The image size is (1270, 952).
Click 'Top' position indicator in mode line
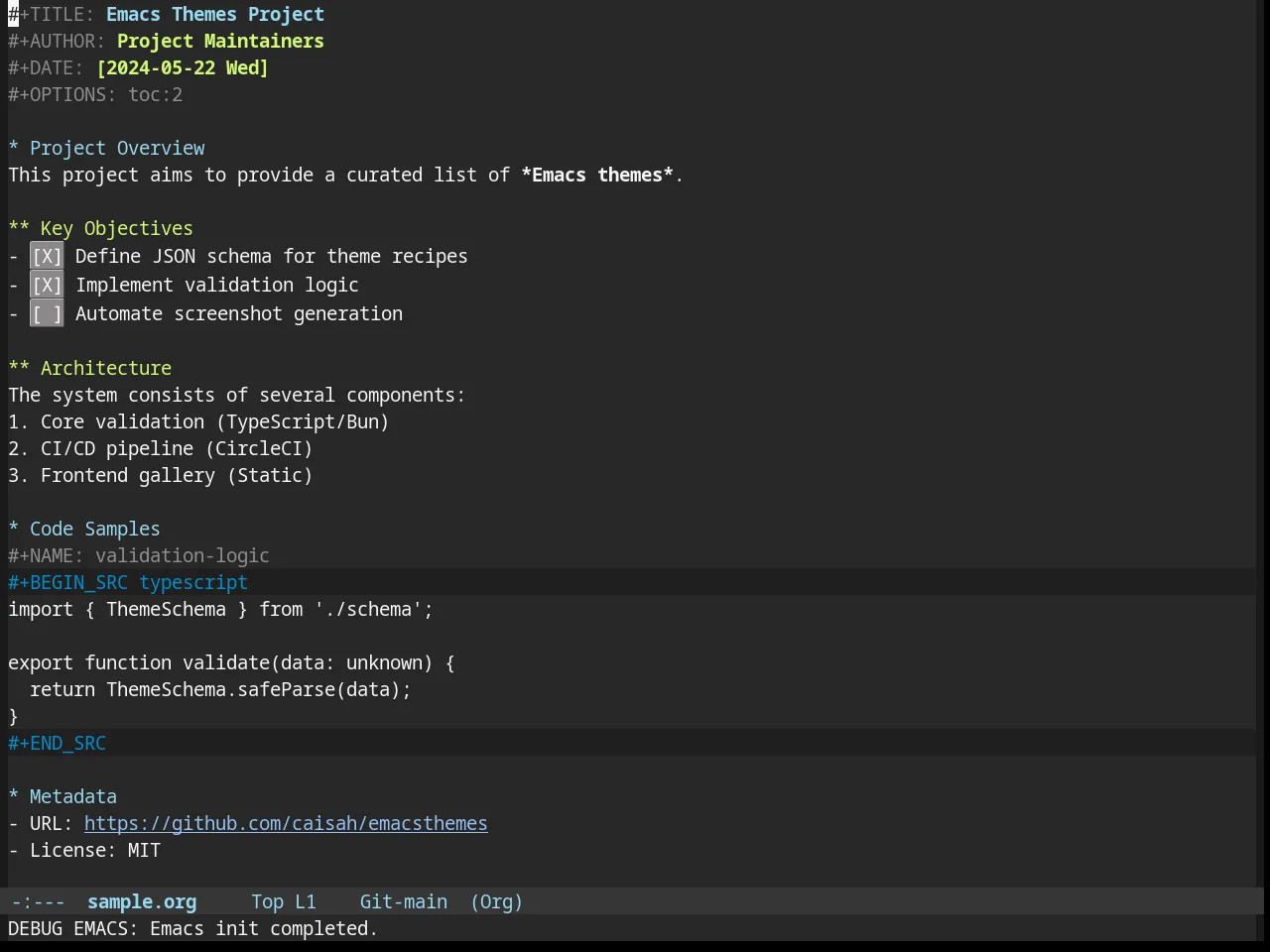coord(267,902)
